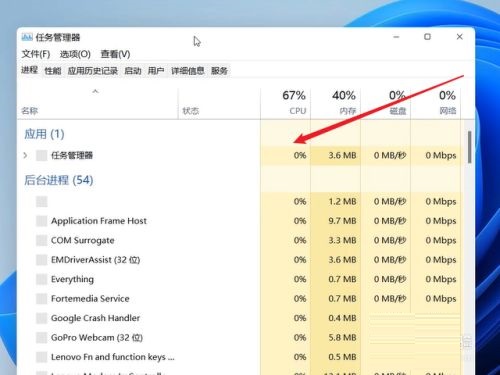Switch to the 详细信息 tab
This screenshot has width=500, height=375.
188,71
